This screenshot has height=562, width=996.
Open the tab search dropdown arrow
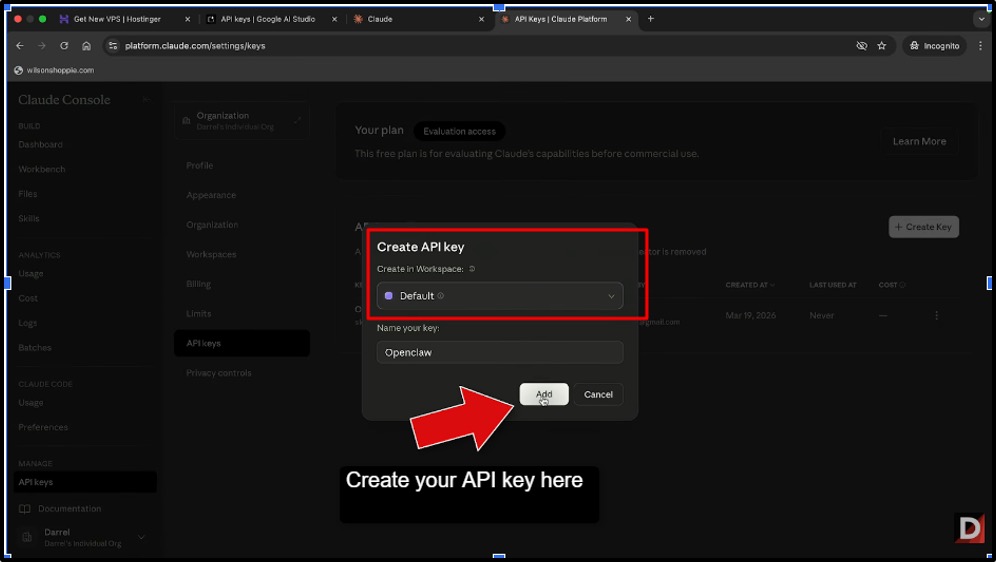point(981,19)
